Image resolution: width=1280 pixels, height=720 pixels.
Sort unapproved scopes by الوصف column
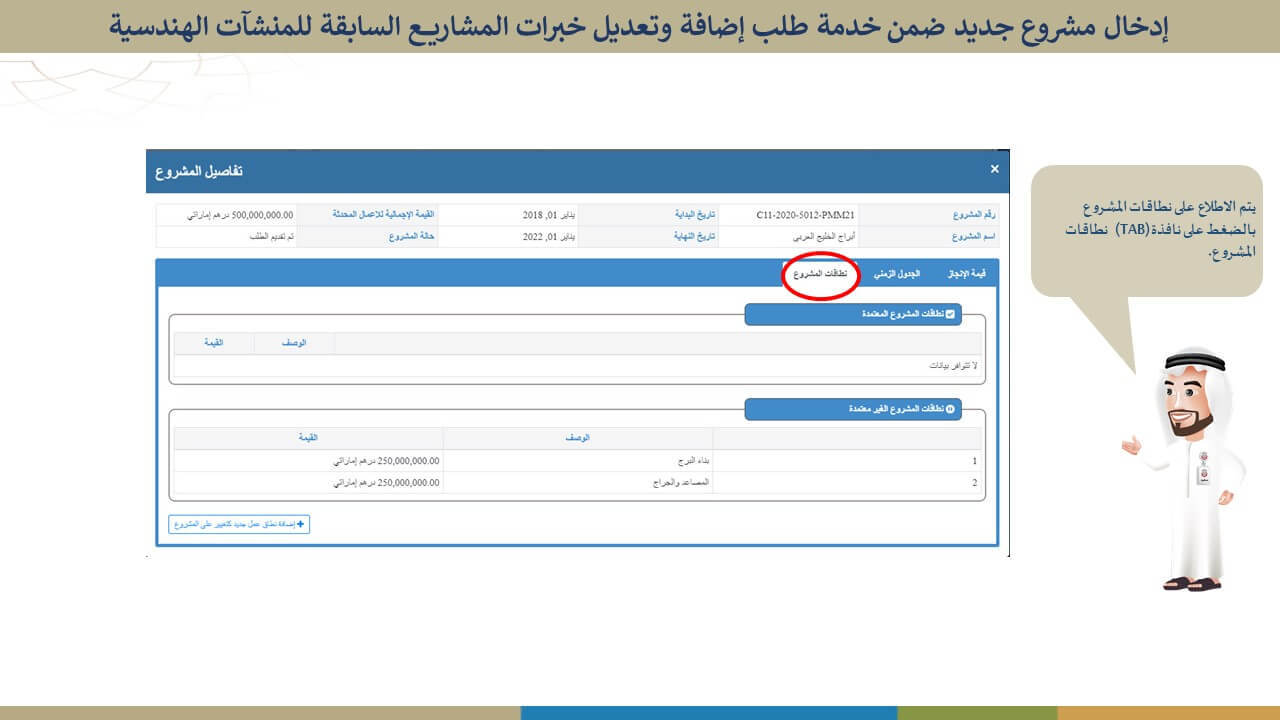pos(578,438)
